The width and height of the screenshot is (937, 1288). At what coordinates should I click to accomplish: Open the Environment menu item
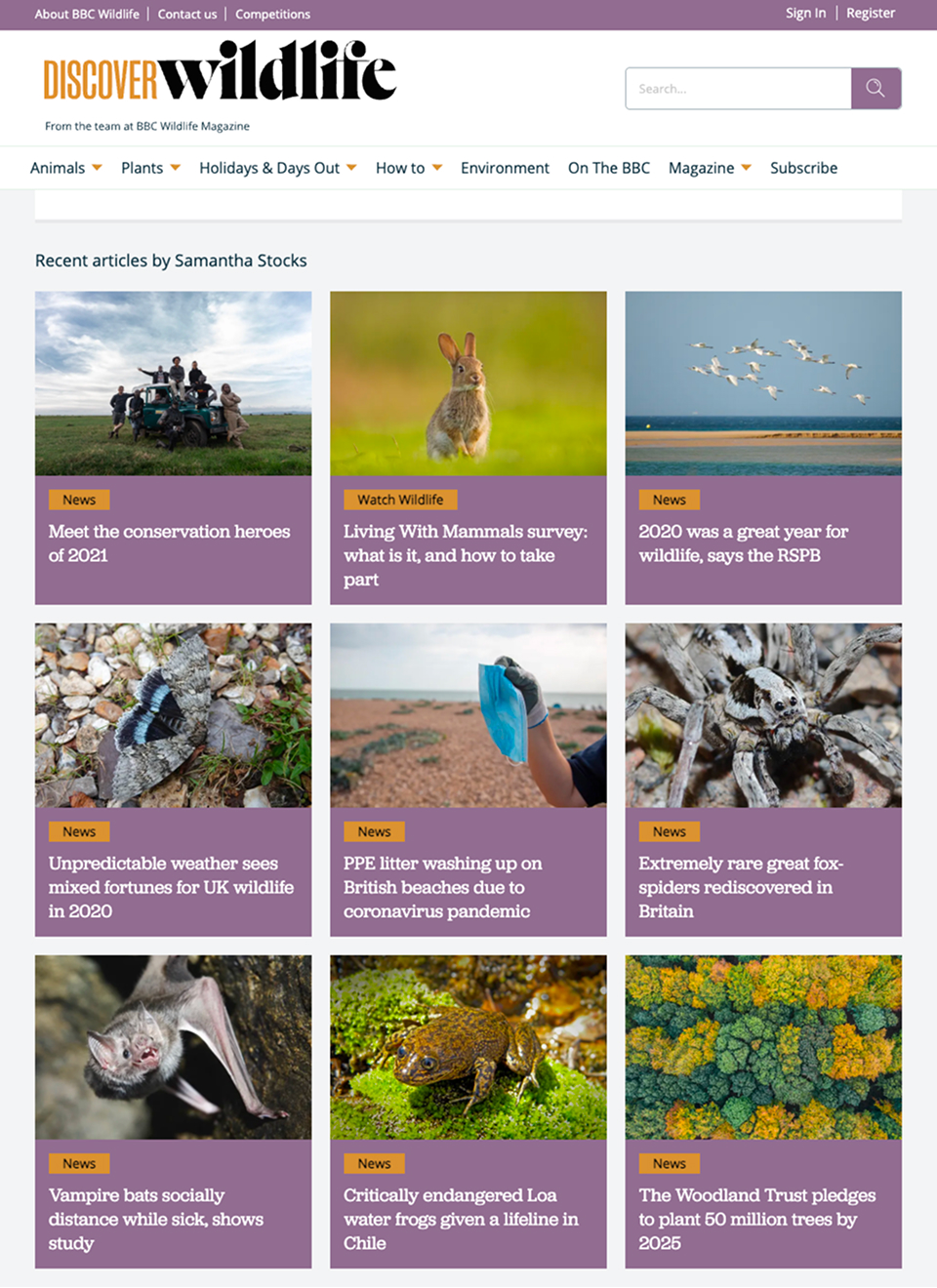505,168
